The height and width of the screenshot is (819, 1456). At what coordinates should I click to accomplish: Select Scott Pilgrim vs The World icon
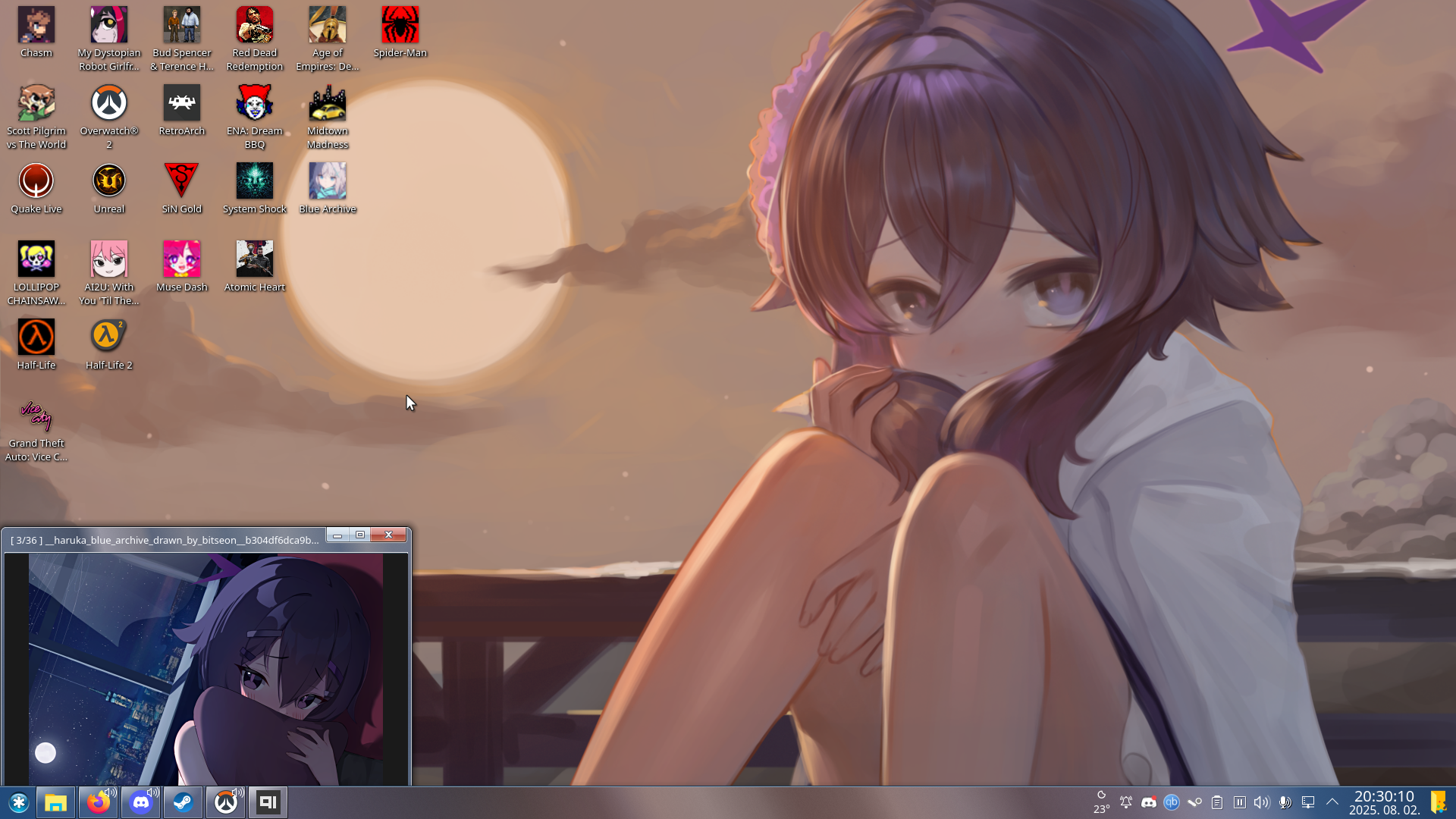36,118
